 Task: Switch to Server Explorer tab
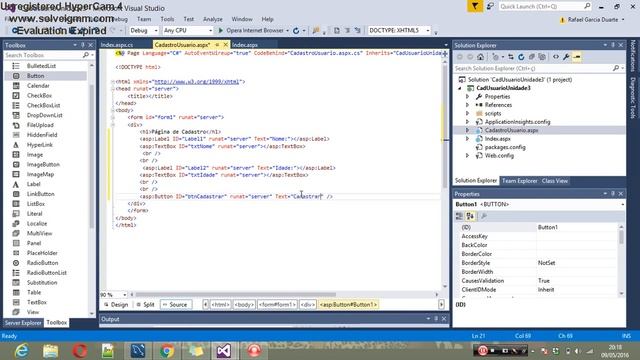[23, 323]
